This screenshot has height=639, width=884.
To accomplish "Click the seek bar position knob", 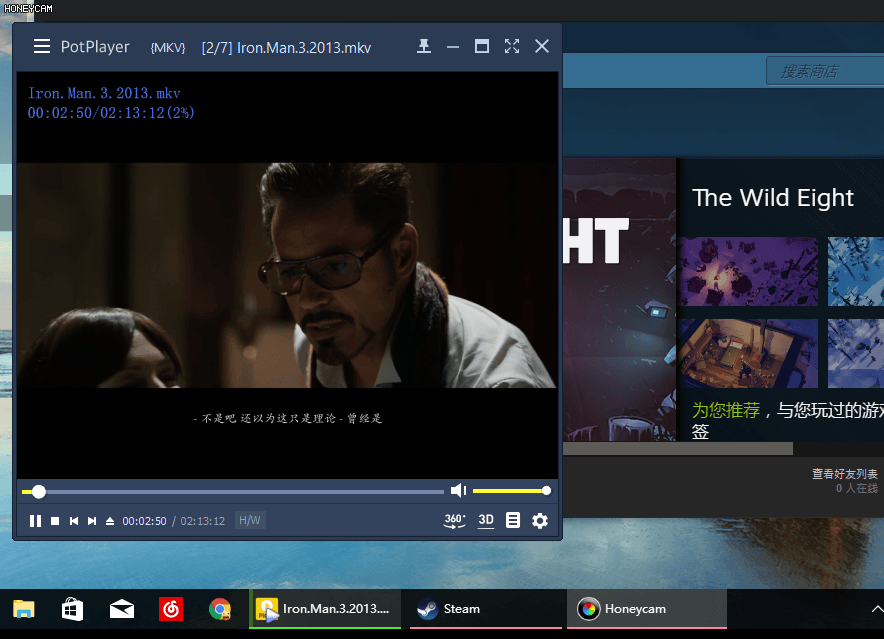I will 38,492.
